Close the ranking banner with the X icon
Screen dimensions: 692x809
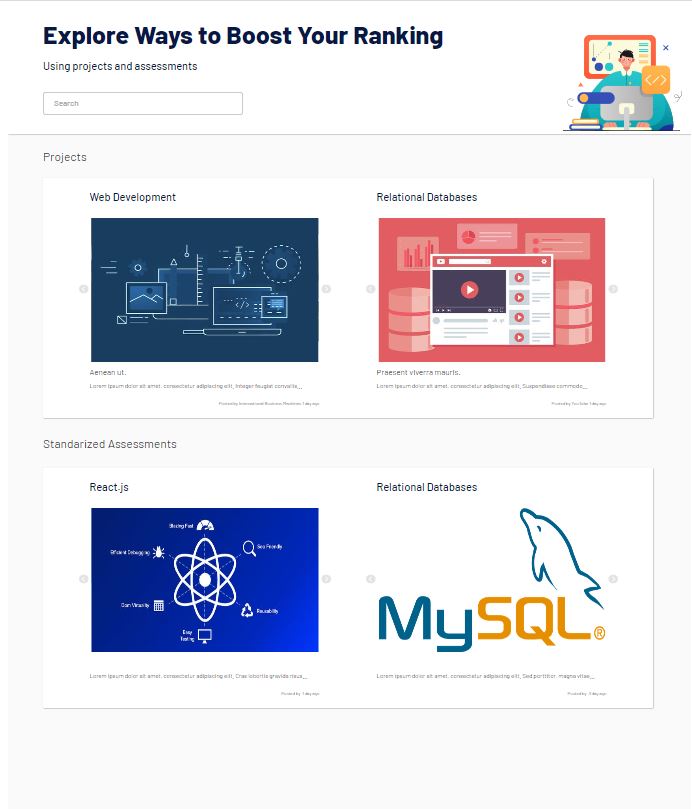(x=666, y=47)
